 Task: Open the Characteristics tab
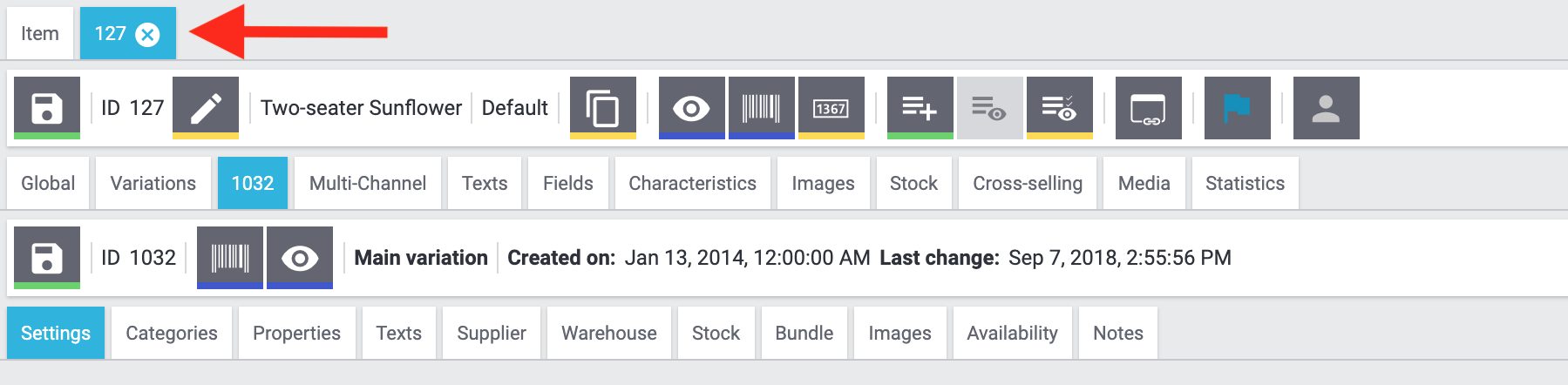coord(692,183)
